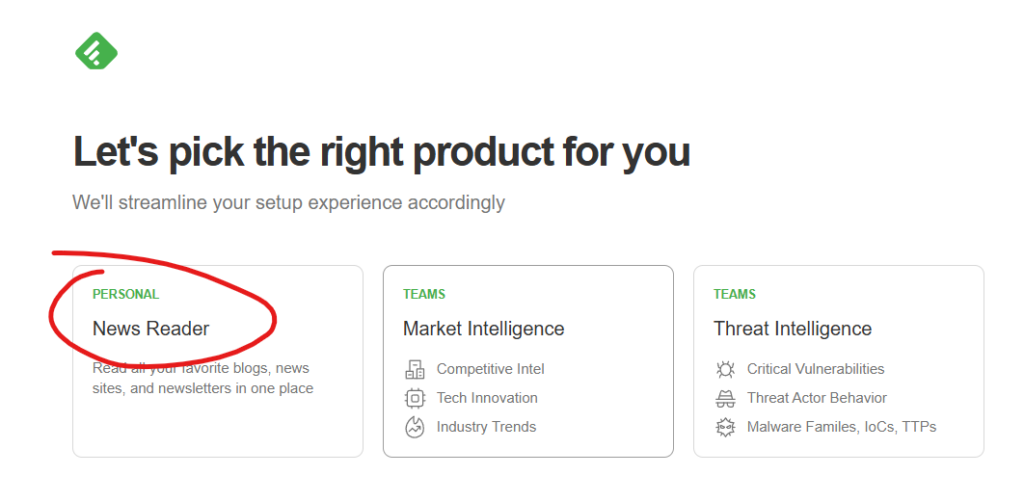Click the Threat Actor Behavior text
The height and width of the screenshot is (502, 1024).
click(x=817, y=398)
